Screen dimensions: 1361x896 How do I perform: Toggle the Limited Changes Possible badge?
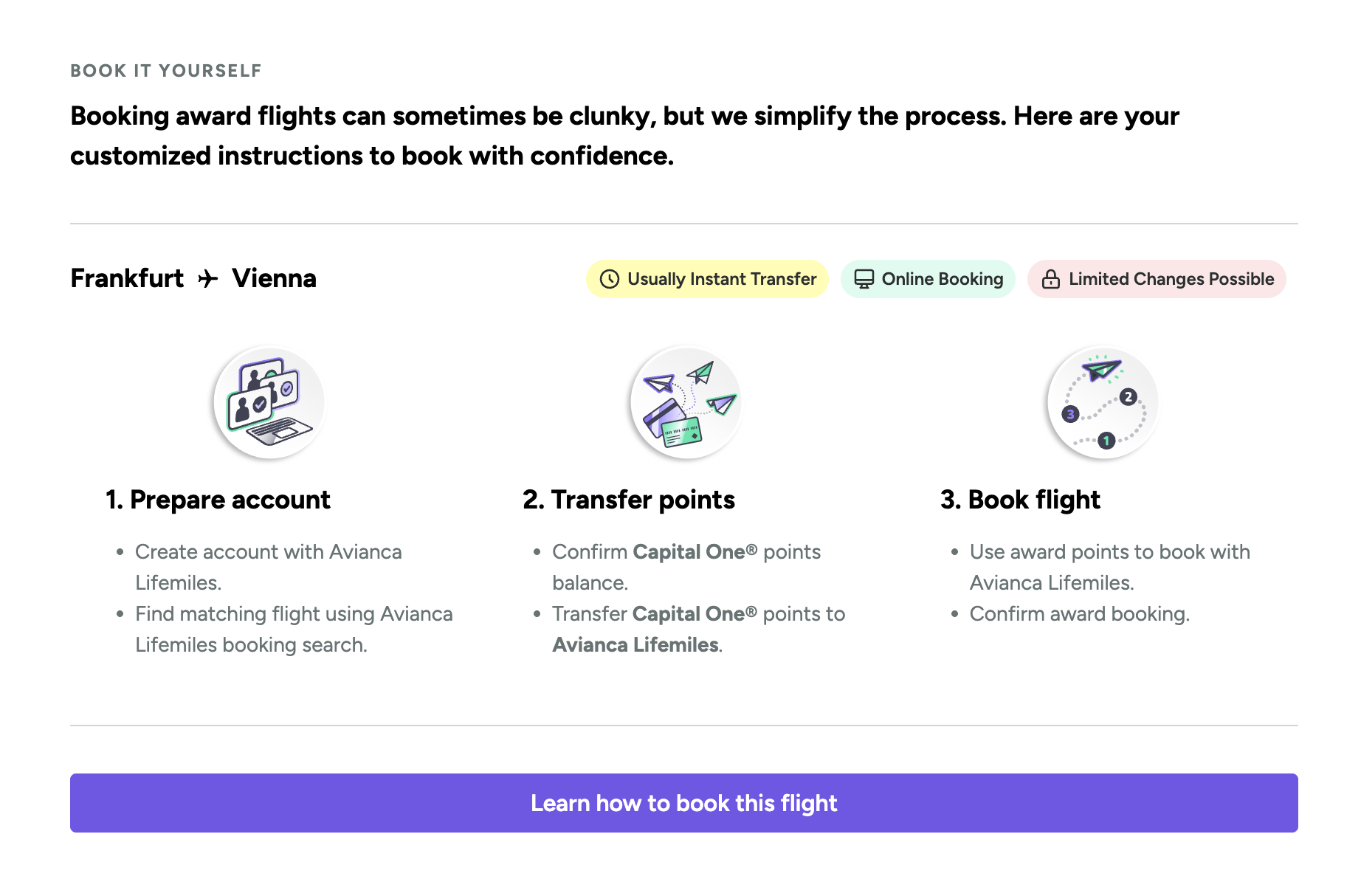coord(1156,279)
